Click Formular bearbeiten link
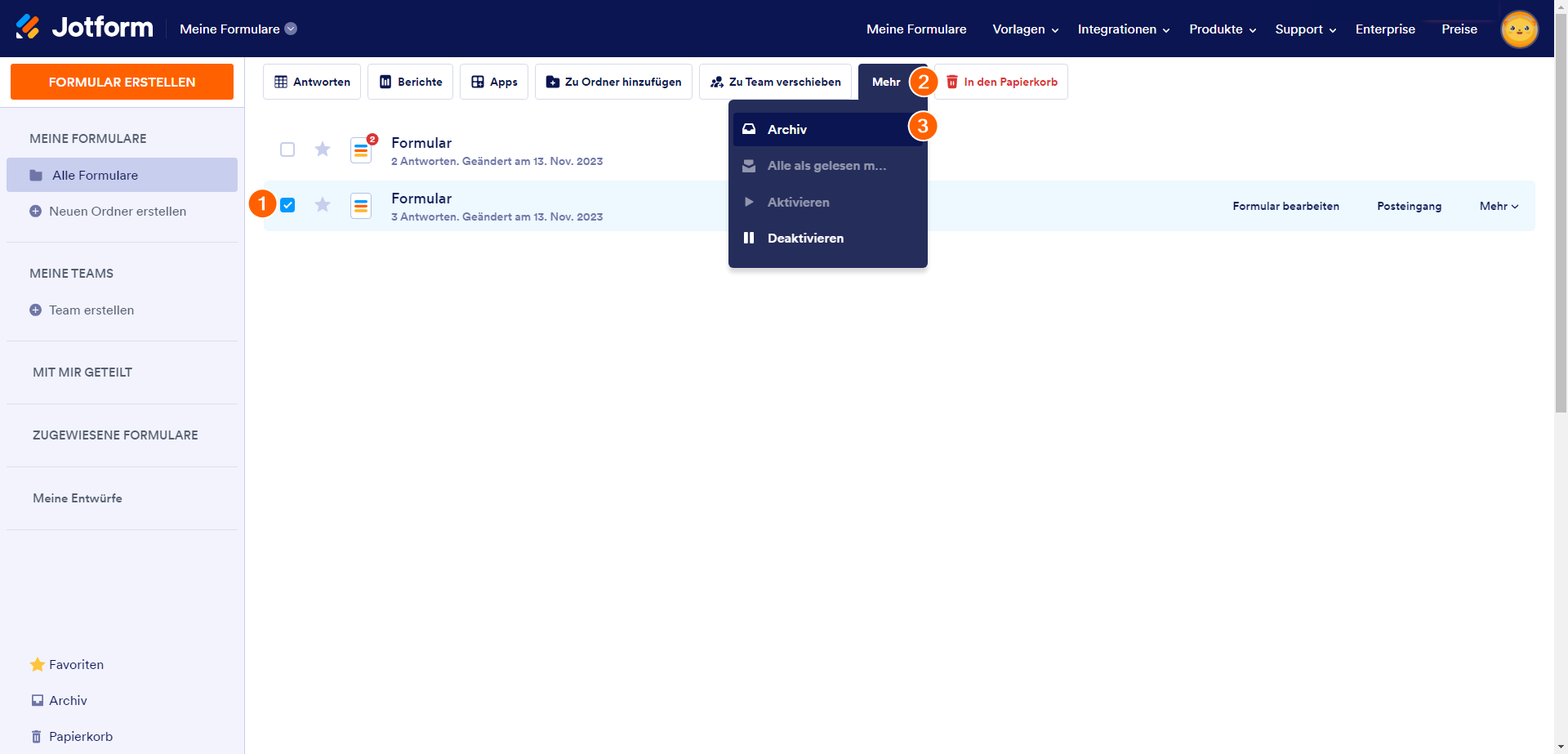 coord(1285,206)
